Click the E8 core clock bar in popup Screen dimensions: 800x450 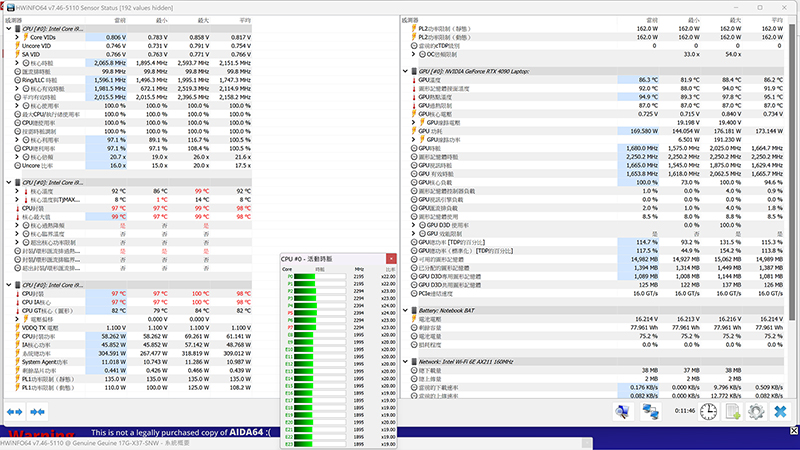320,335
